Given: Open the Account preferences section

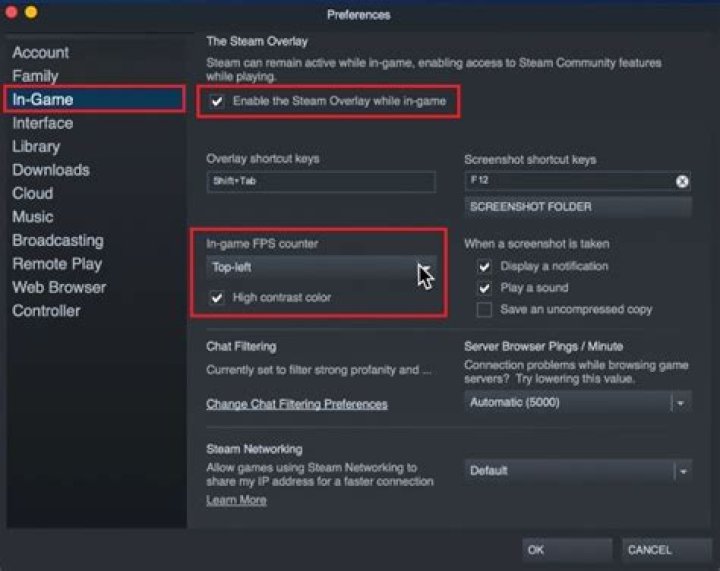Looking at the screenshot, I should 40,52.
